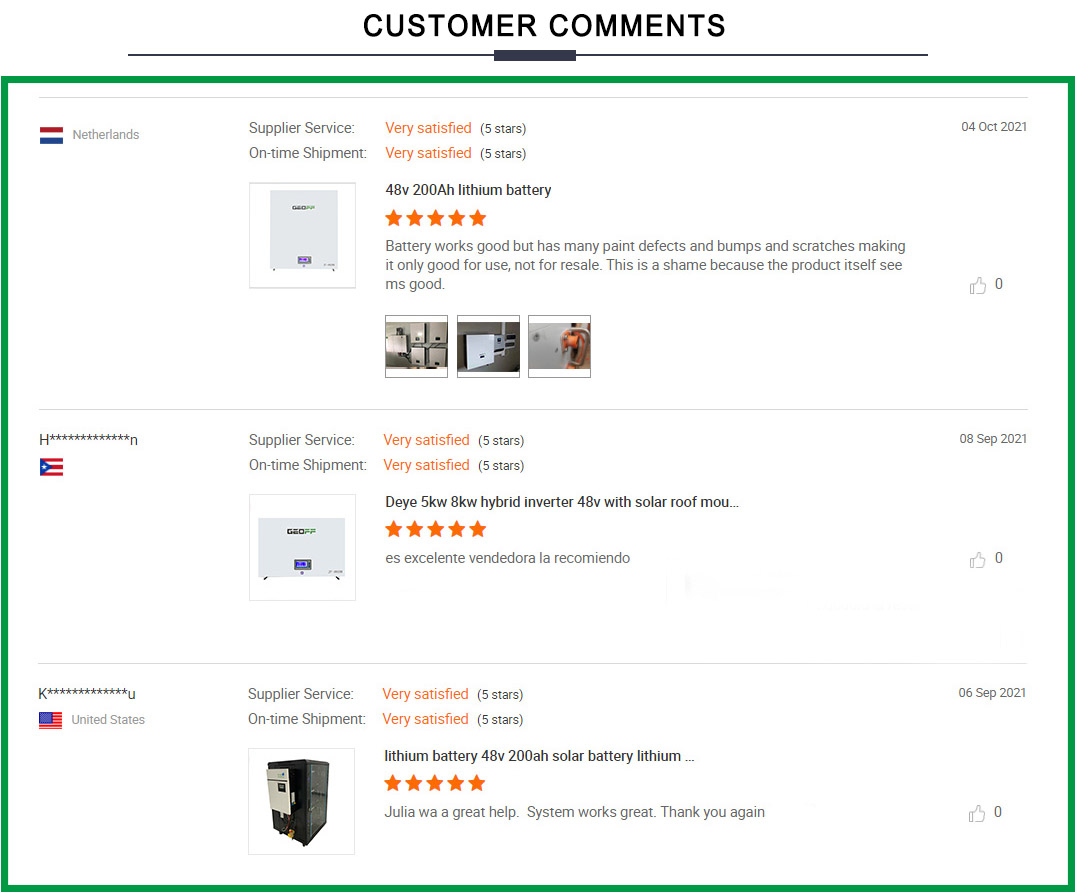Click the Customer Comments heading
The image size is (1075, 892).
544,26
